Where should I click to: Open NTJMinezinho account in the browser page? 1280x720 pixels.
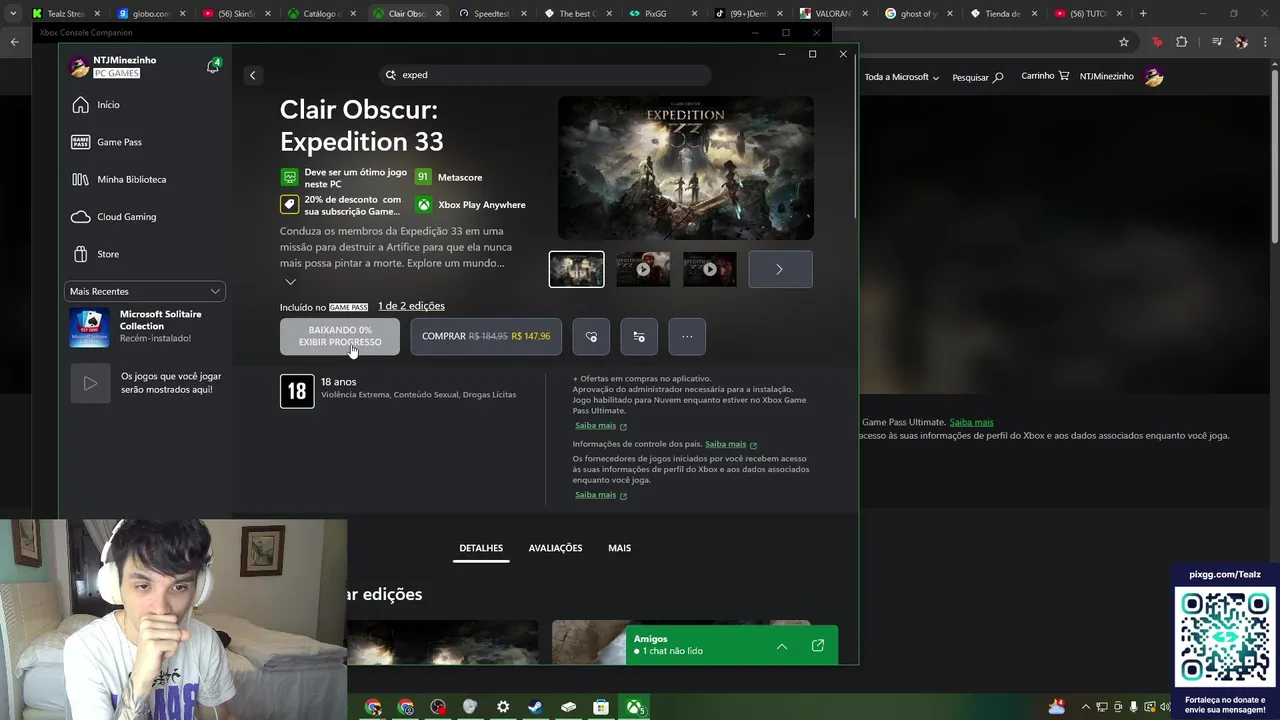1120,77
